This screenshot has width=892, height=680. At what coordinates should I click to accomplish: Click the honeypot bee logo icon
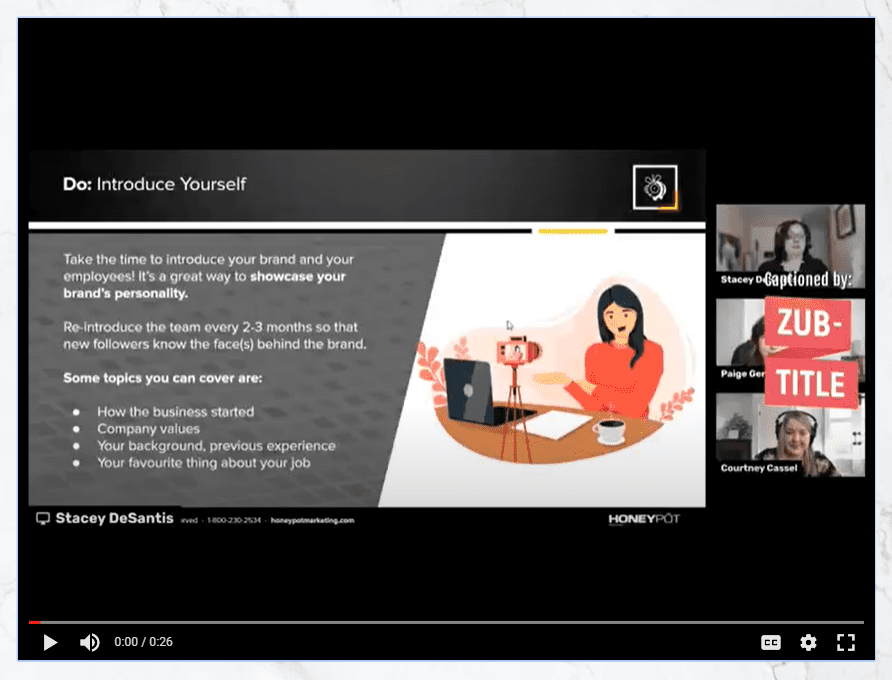655,187
